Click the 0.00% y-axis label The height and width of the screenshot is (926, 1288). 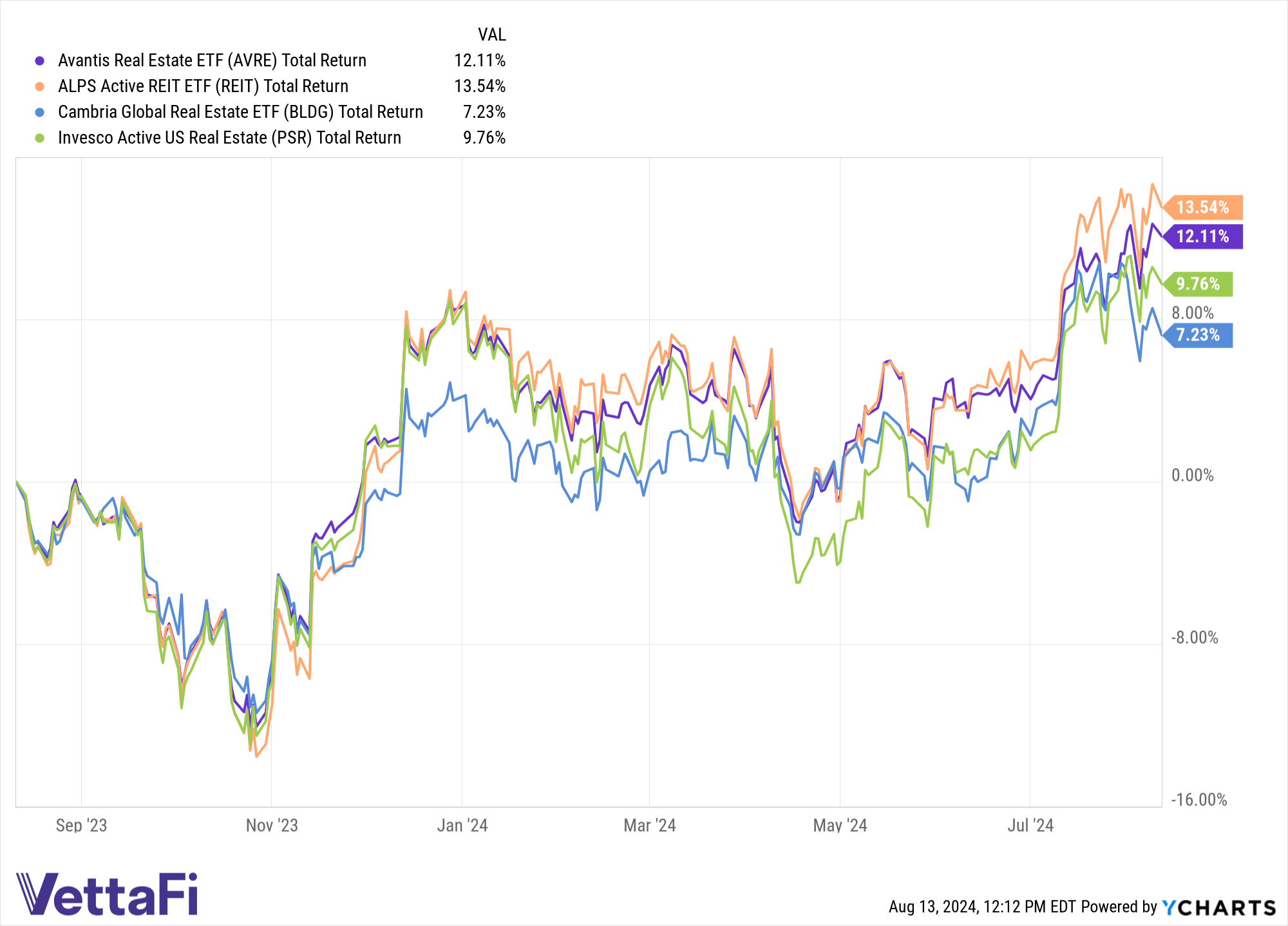click(1192, 475)
